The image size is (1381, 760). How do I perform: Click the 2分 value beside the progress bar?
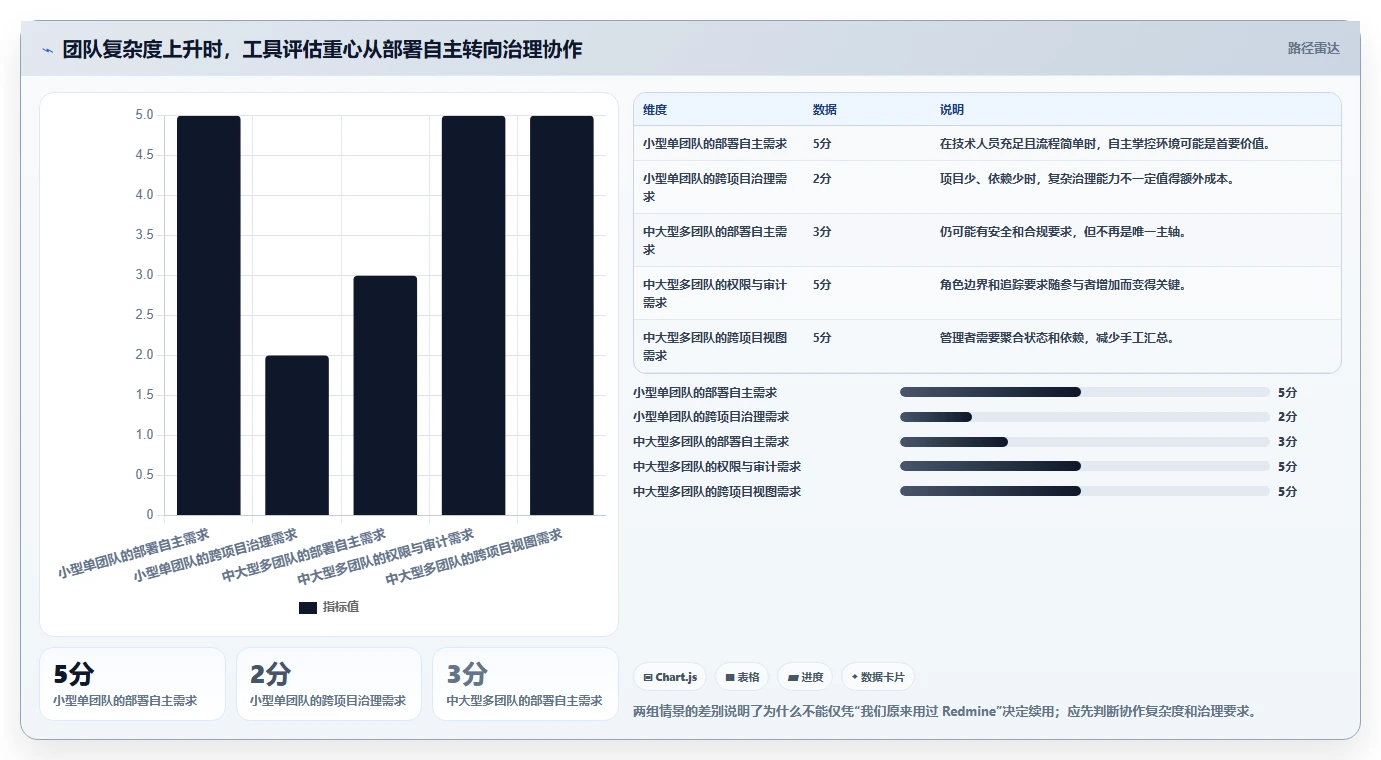[1287, 417]
